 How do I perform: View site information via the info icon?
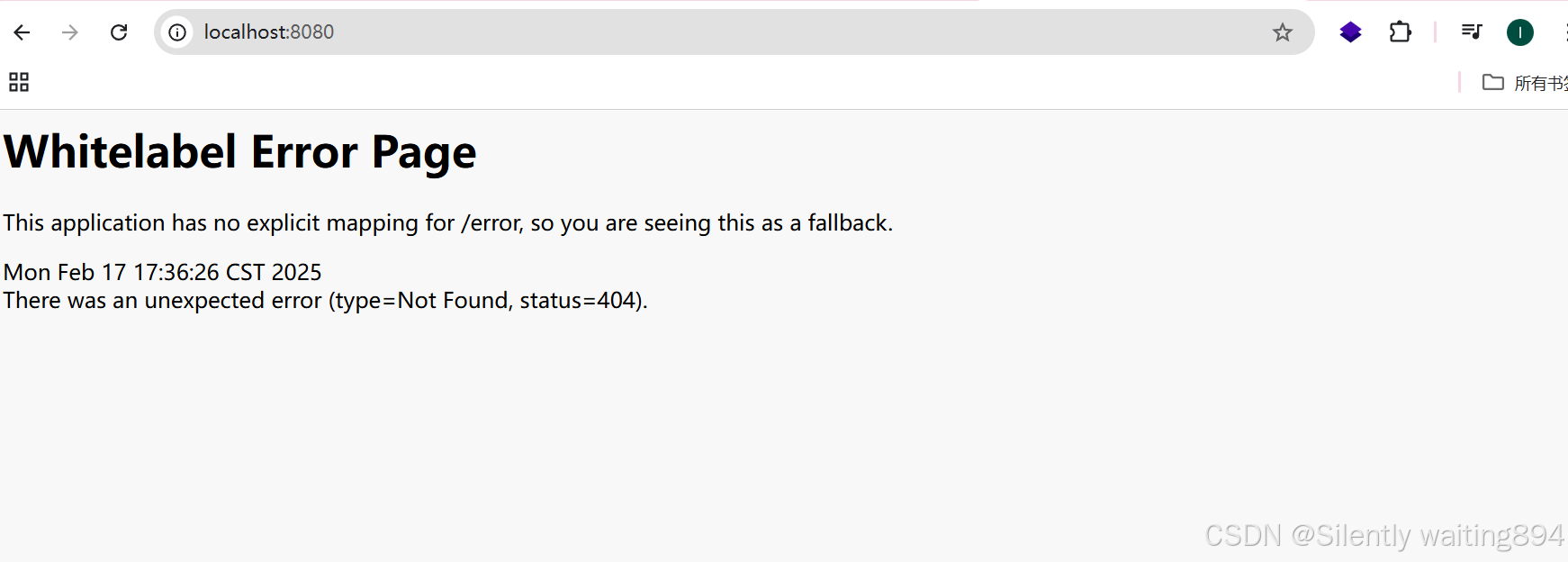click(x=177, y=32)
